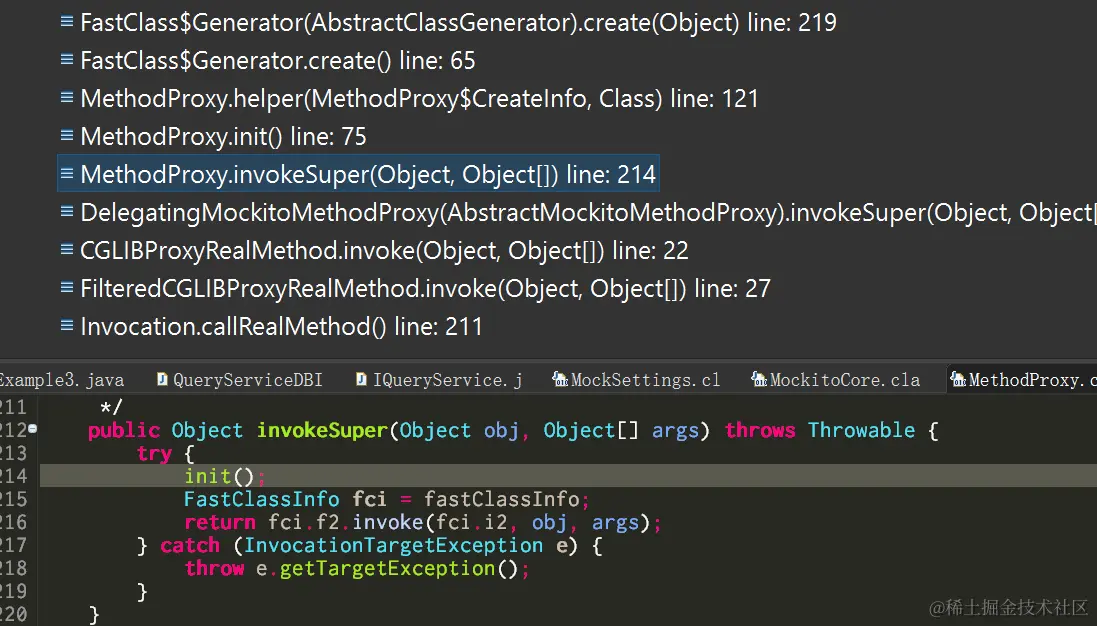This screenshot has height=626, width=1097.
Task: Click Java file icon on QueryServiceDBI tab
Action: 162,379
